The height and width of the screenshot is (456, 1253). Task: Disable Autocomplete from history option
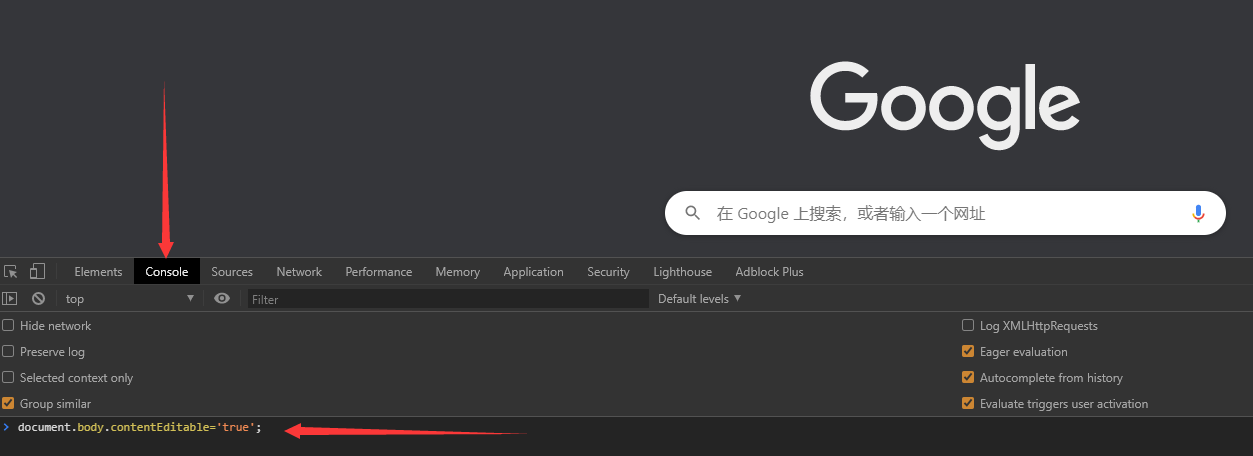(x=968, y=378)
